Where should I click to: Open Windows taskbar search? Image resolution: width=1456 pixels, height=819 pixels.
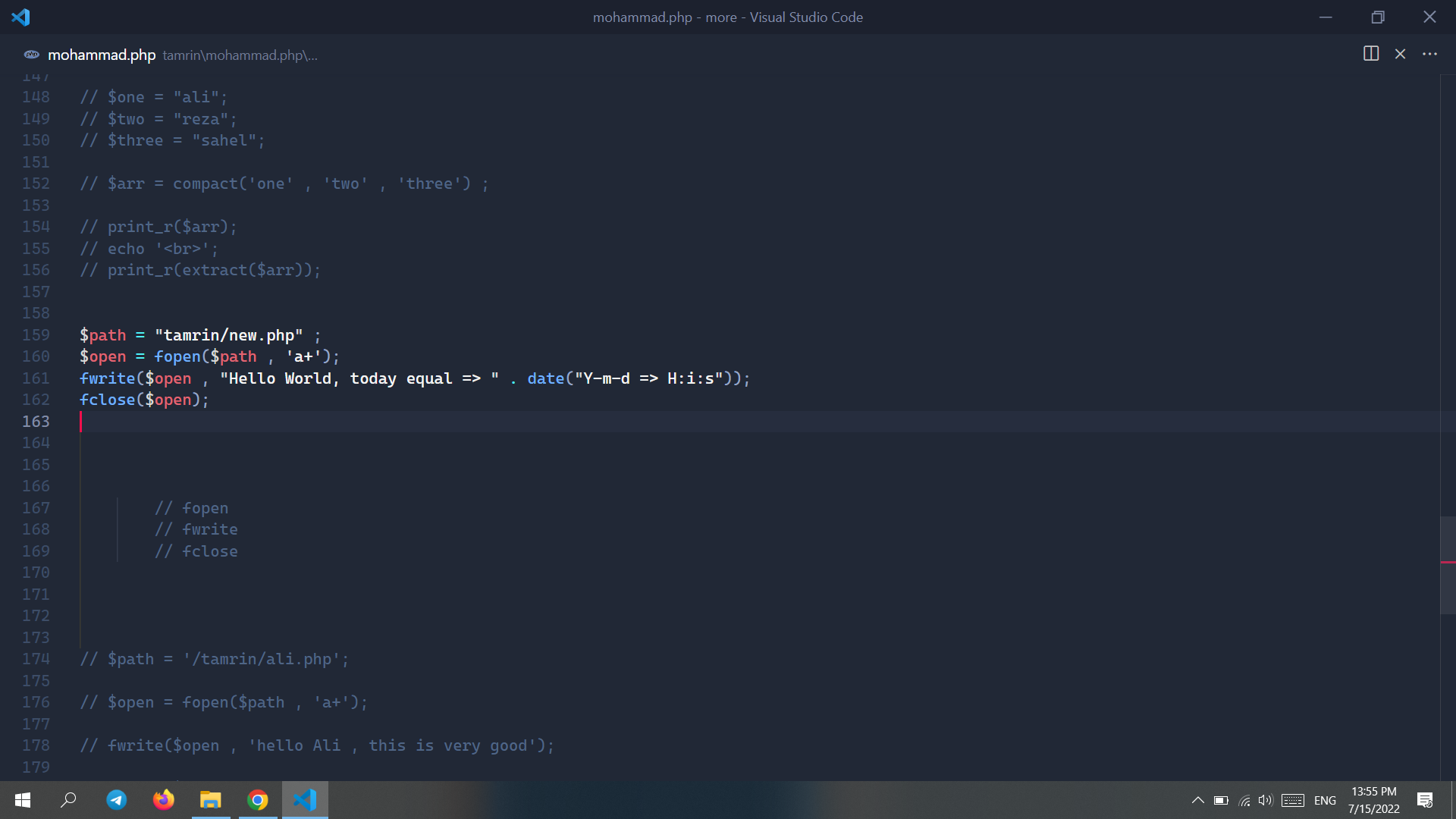click(x=68, y=800)
